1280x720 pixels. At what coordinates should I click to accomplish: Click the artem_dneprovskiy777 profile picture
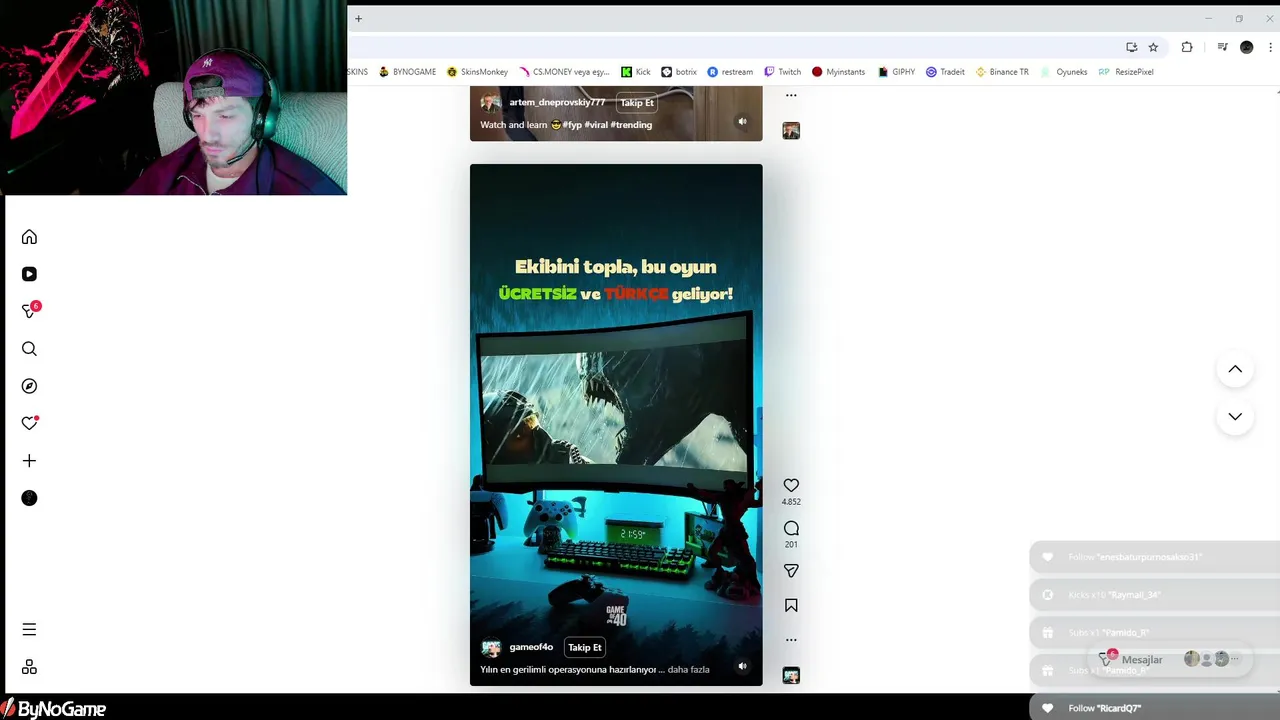click(491, 103)
